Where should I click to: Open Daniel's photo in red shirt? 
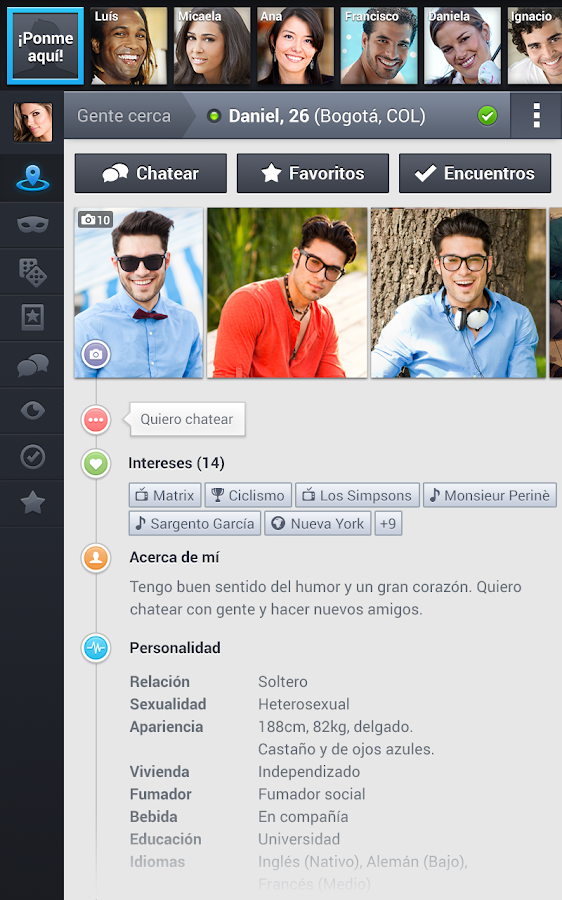click(287, 293)
